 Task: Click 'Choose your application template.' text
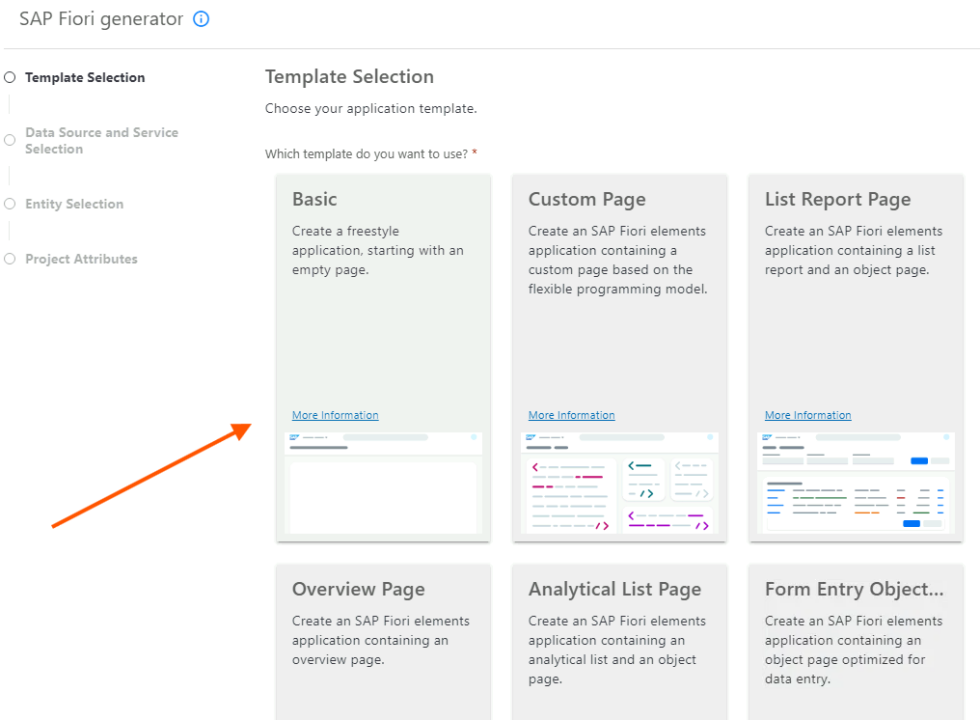coord(371,109)
